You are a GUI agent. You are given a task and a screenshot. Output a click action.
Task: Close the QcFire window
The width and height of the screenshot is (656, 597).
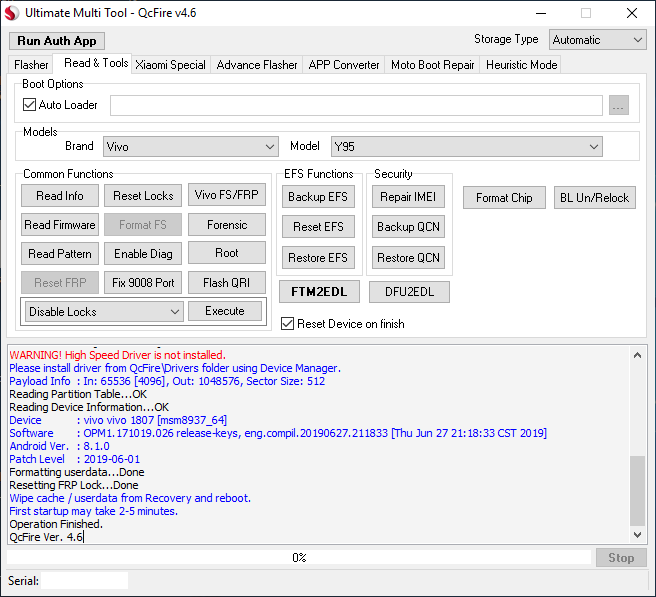(x=632, y=13)
